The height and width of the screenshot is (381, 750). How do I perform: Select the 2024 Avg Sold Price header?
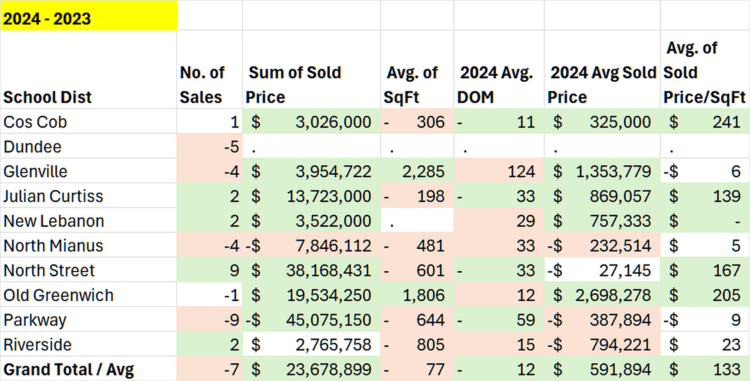602,70
